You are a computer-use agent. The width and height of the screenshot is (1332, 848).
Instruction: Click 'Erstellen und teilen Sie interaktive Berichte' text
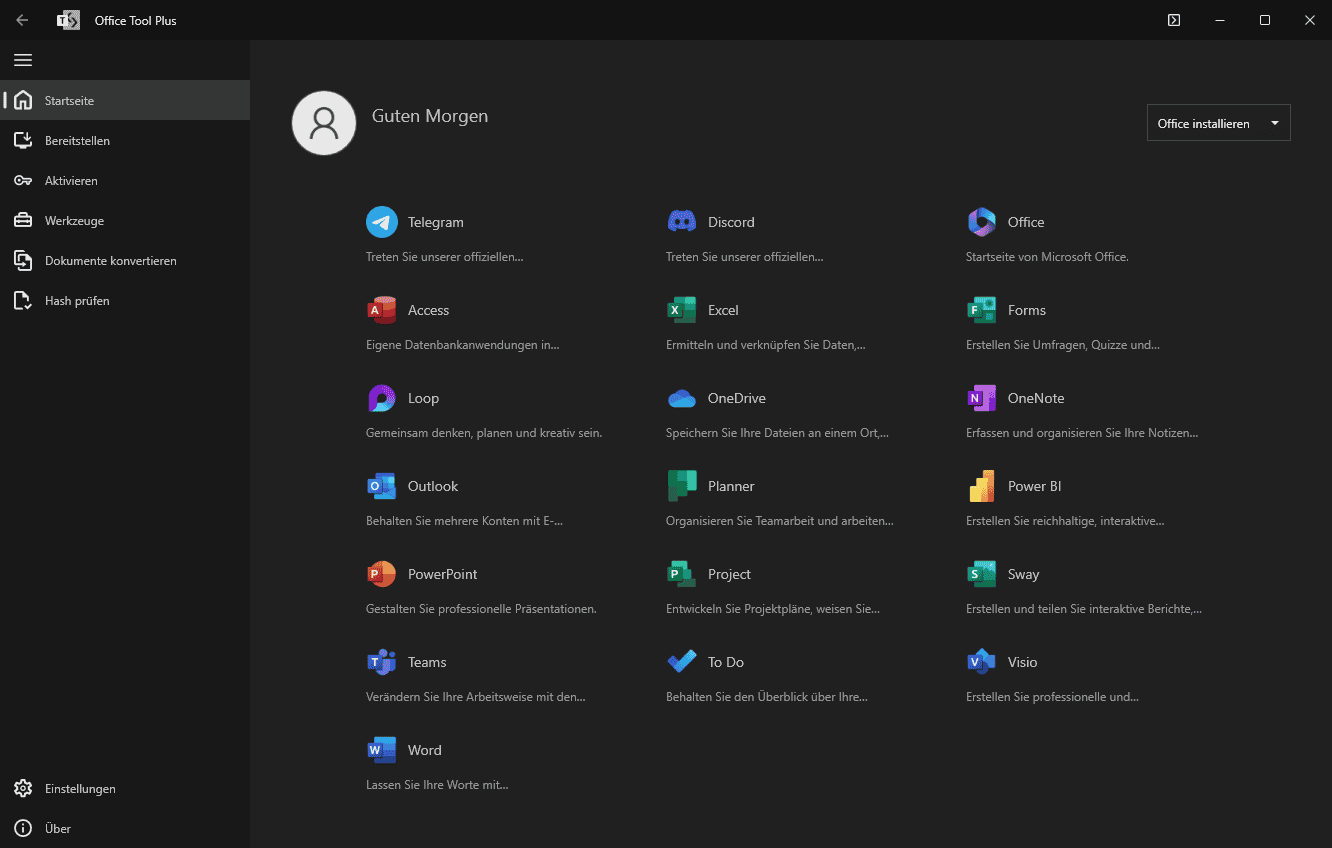[1084, 609]
